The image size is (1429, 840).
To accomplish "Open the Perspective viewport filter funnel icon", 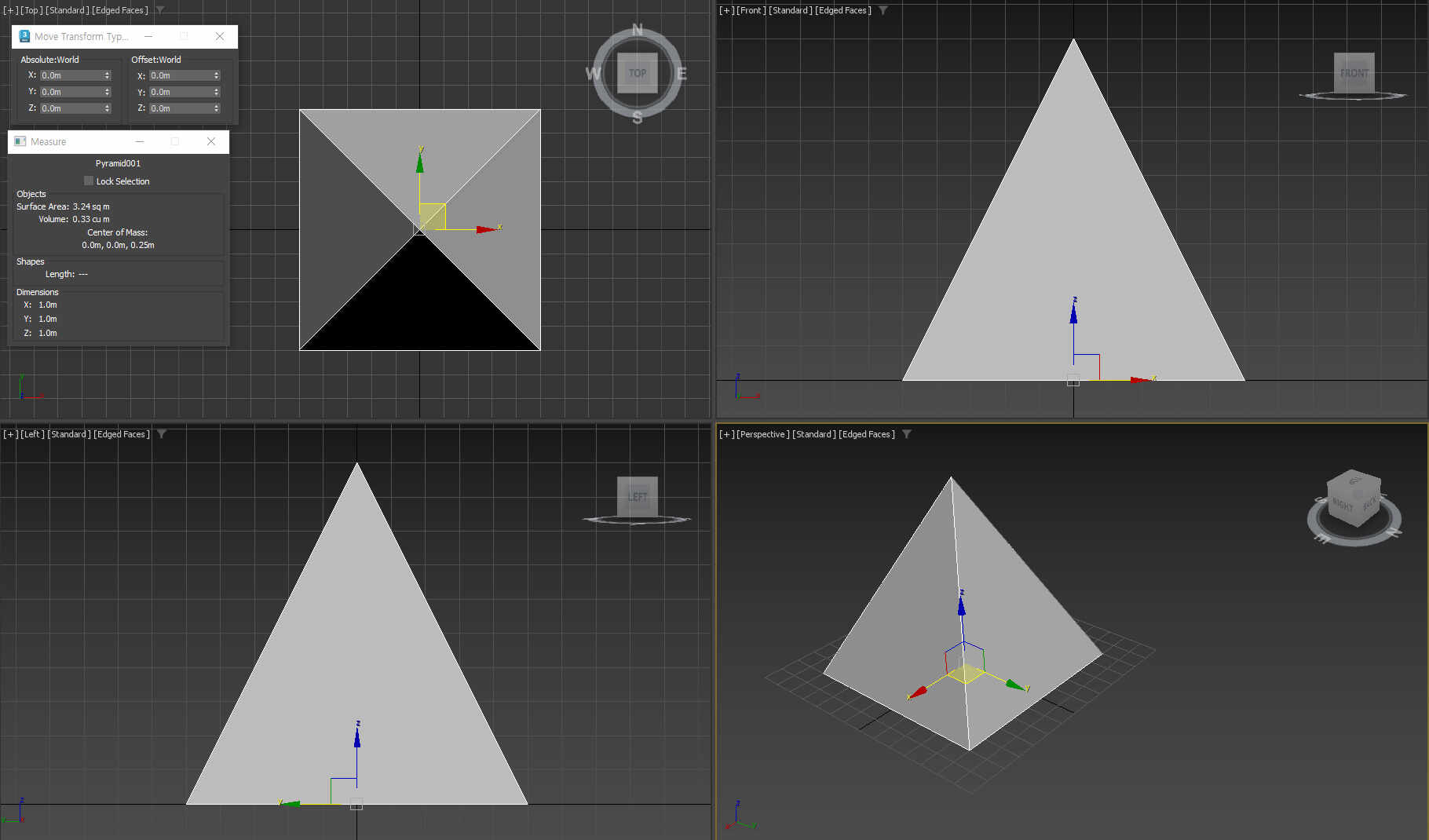I will point(906,434).
